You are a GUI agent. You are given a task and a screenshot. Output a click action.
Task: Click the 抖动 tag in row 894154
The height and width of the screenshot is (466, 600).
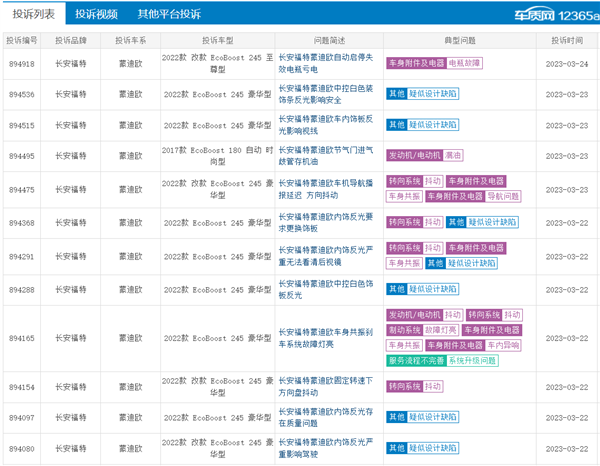(x=433, y=386)
